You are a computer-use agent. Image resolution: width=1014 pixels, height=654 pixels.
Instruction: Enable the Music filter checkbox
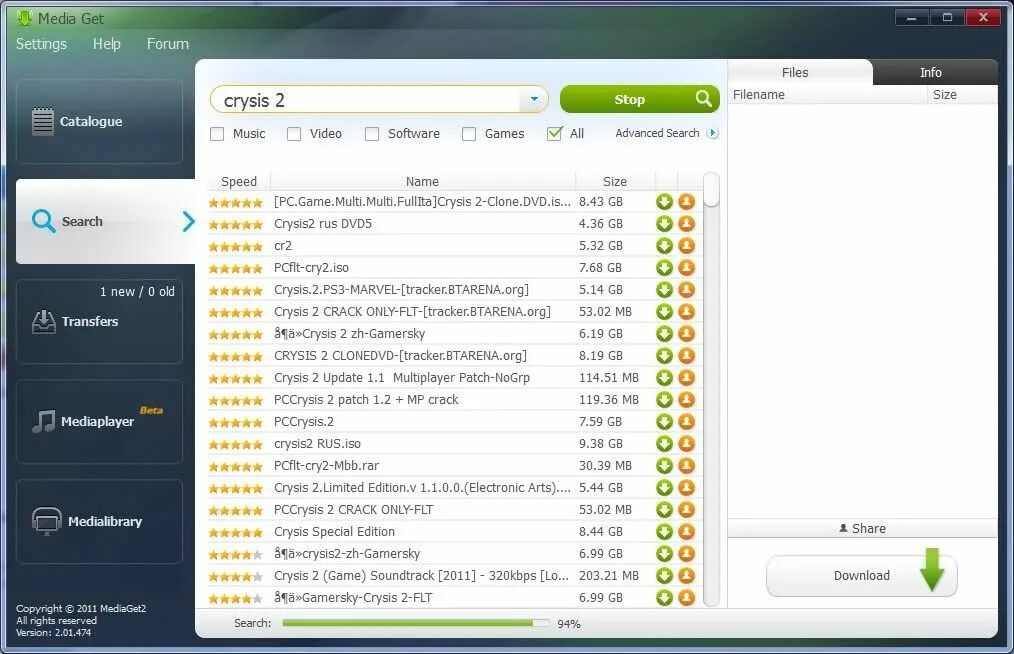coord(217,134)
